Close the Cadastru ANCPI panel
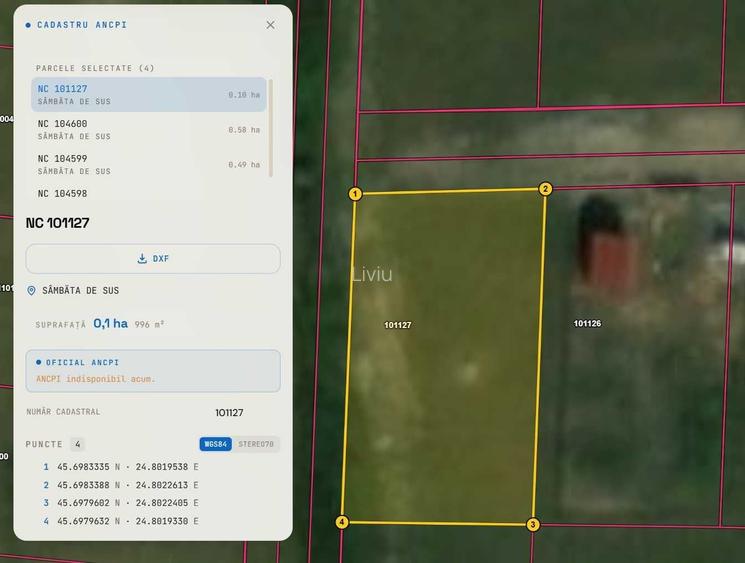 coord(270,25)
